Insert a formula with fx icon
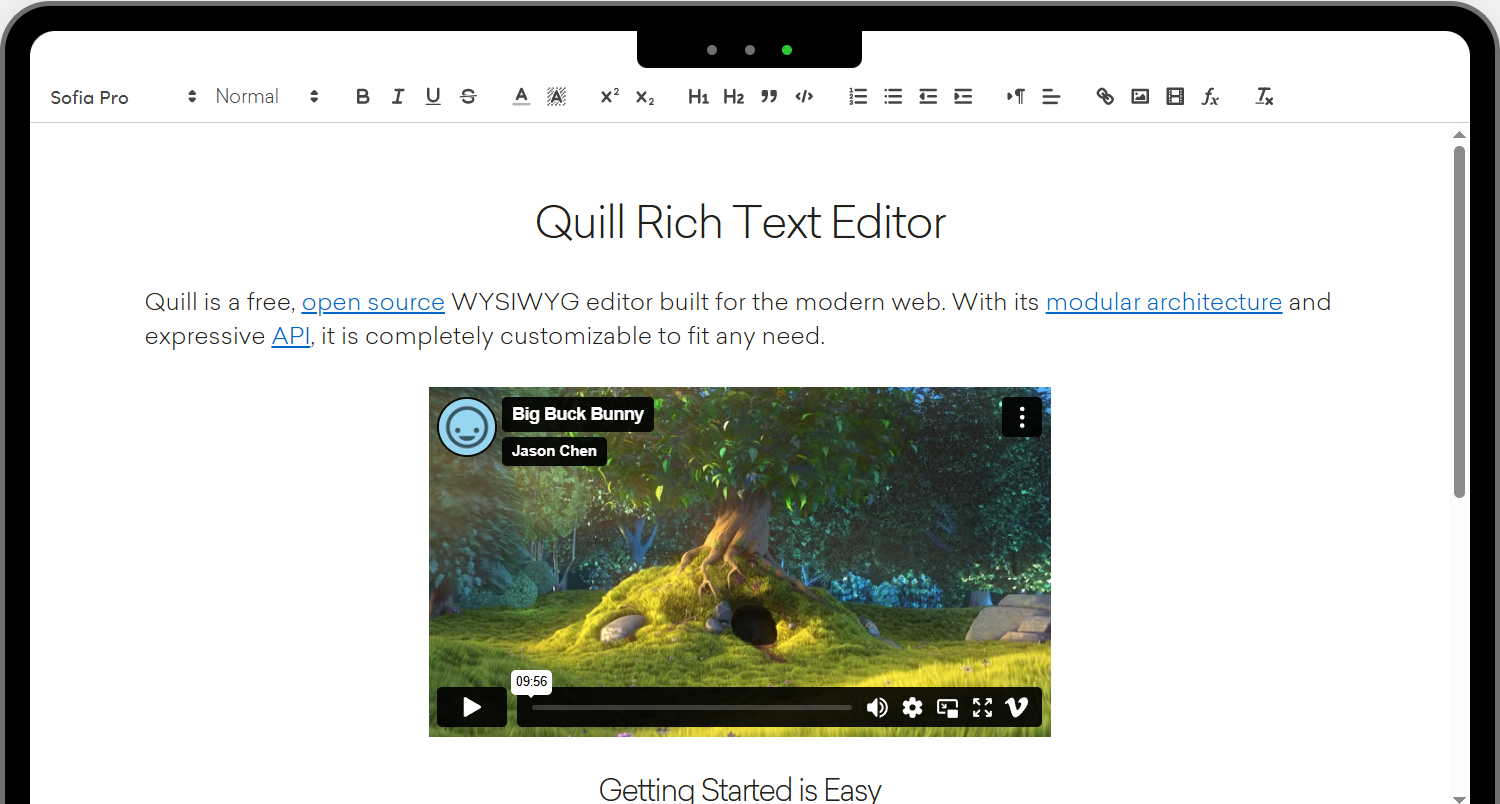 (x=1210, y=97)
